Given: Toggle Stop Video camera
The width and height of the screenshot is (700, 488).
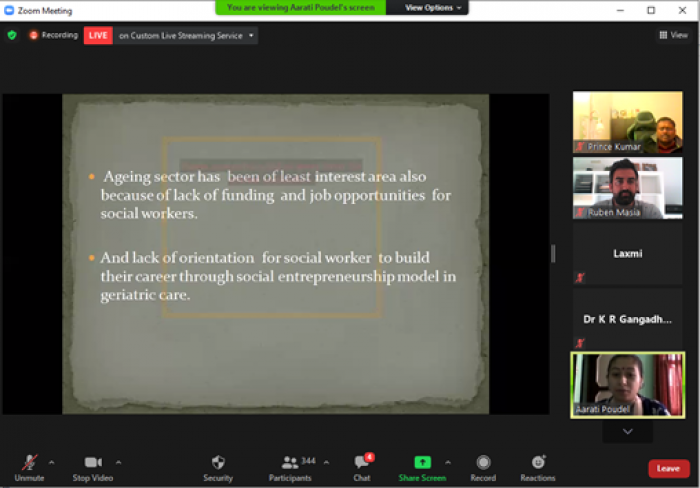Looking at the screenshot, I should point(93,462).
